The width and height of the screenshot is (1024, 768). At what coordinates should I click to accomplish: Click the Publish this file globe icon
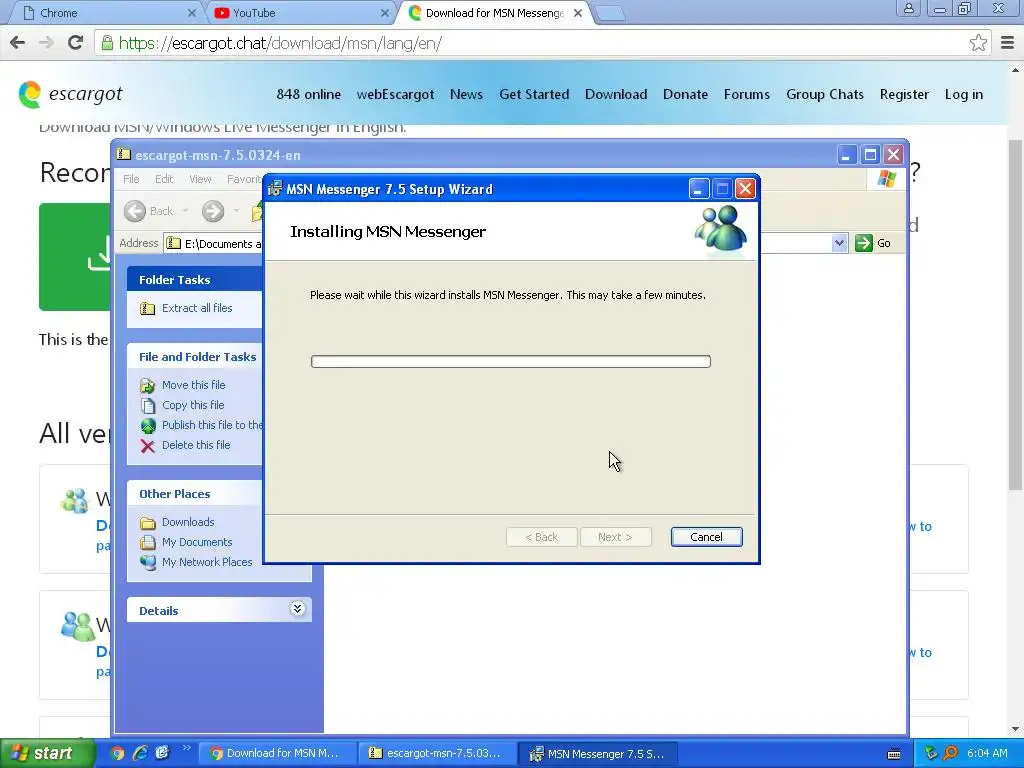point(148,426)
